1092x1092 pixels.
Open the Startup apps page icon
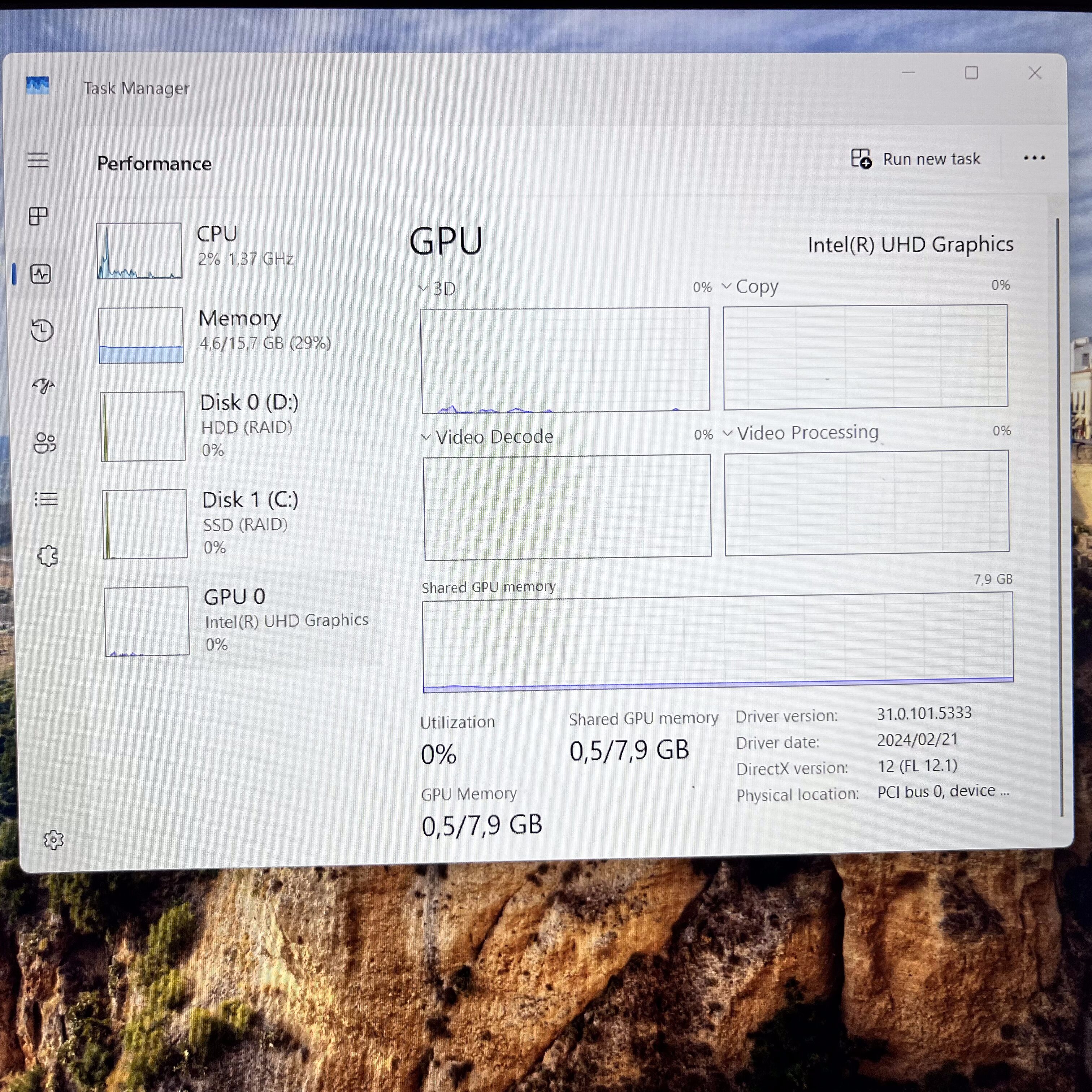[44, 386]
